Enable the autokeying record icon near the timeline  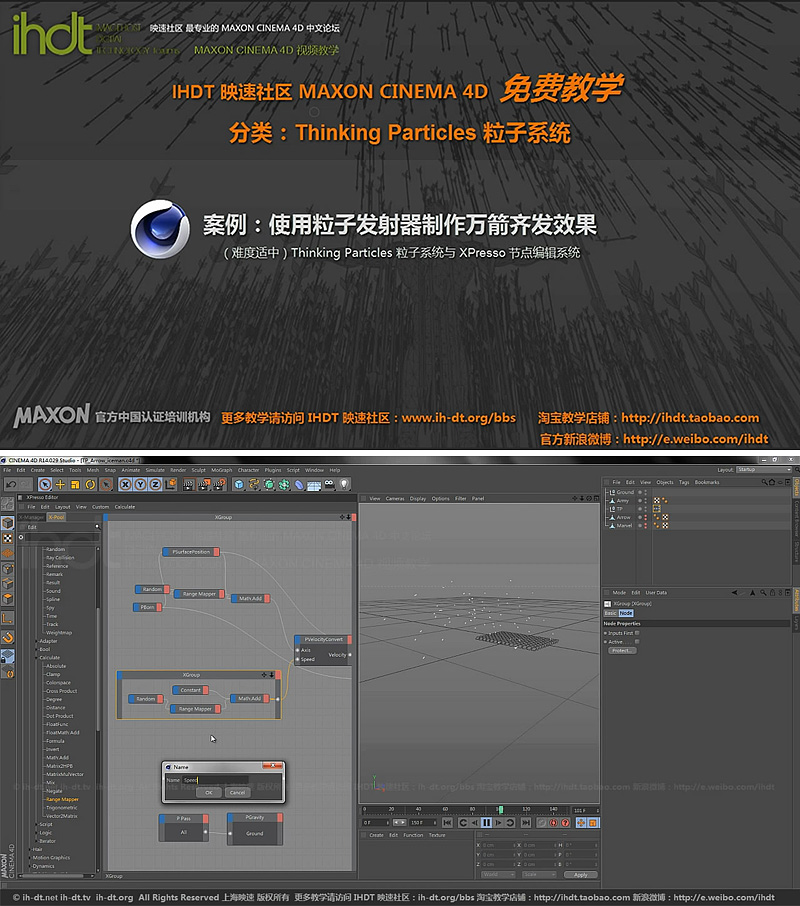553,823
